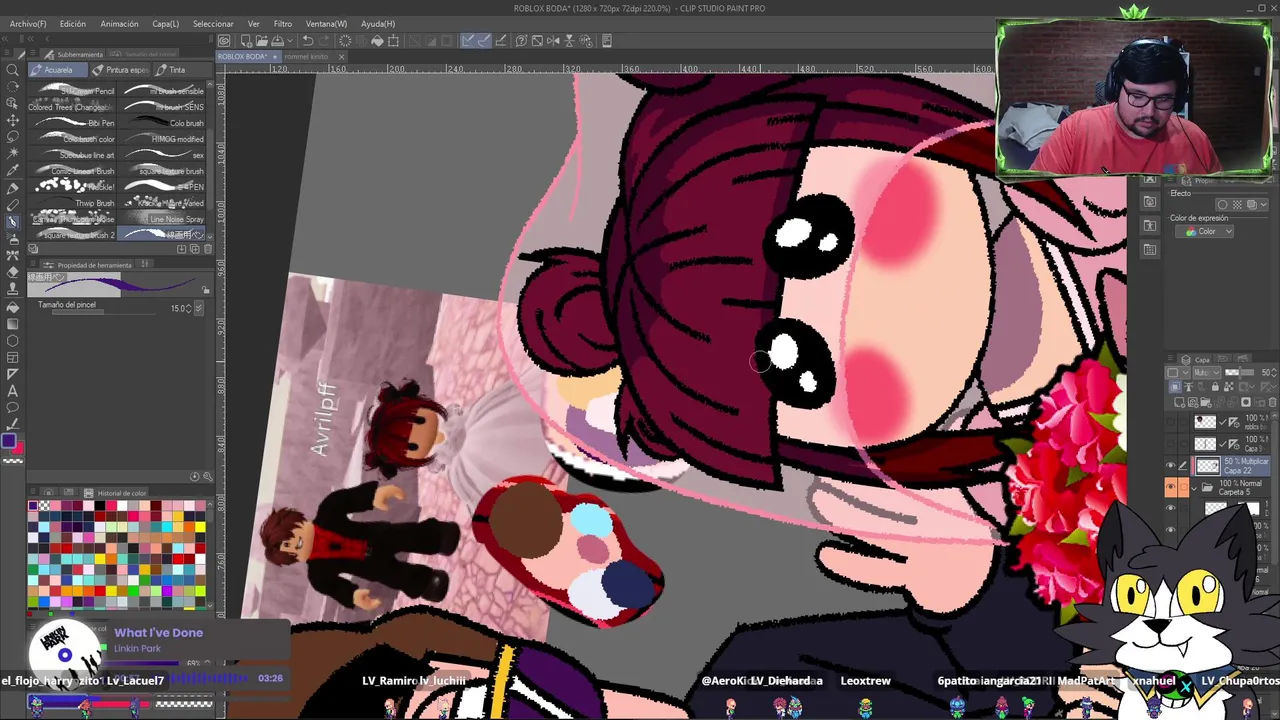Open the Color de expresión dropdown
1280x720 pixels.
tap(1204, 231)
